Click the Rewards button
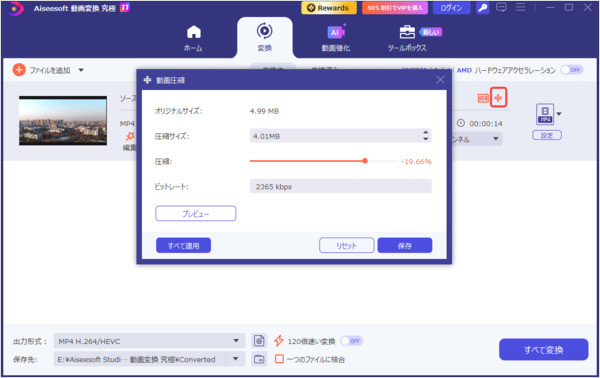Screen dimensions: 600x378 pyautogui.click(x=329, y=8)
